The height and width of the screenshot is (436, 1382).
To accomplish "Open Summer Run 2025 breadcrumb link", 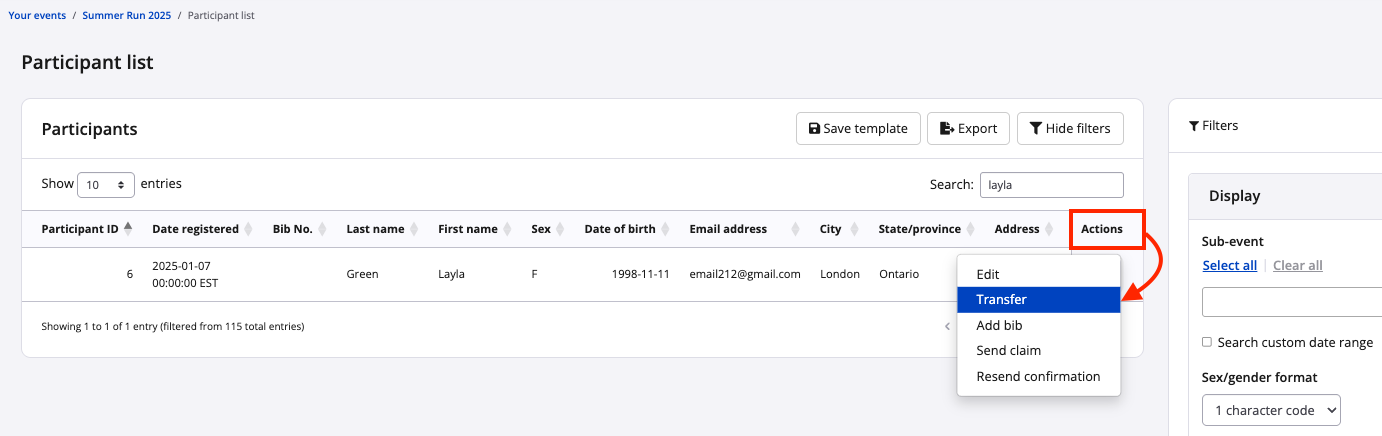I will point(126,16).
